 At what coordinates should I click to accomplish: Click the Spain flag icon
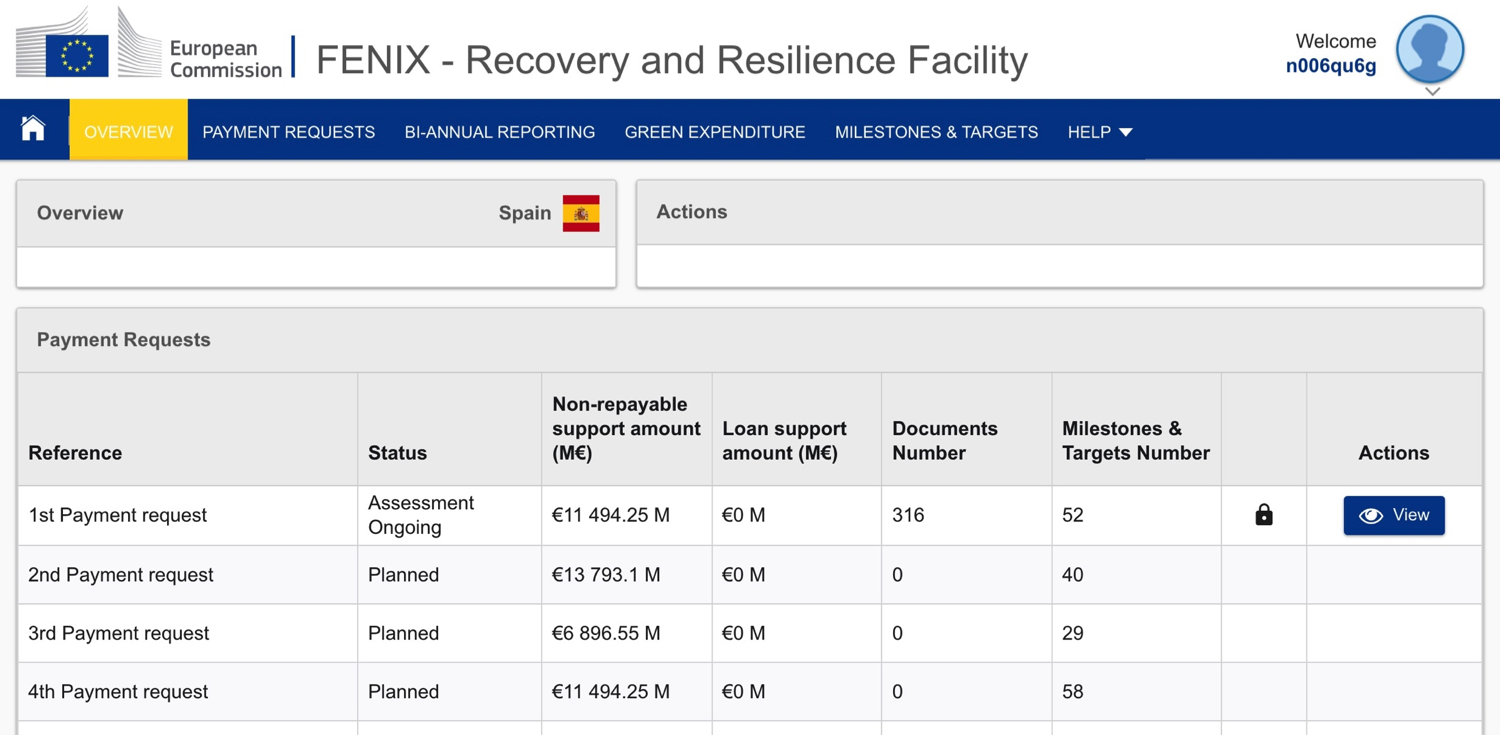[x=581, y=213]
